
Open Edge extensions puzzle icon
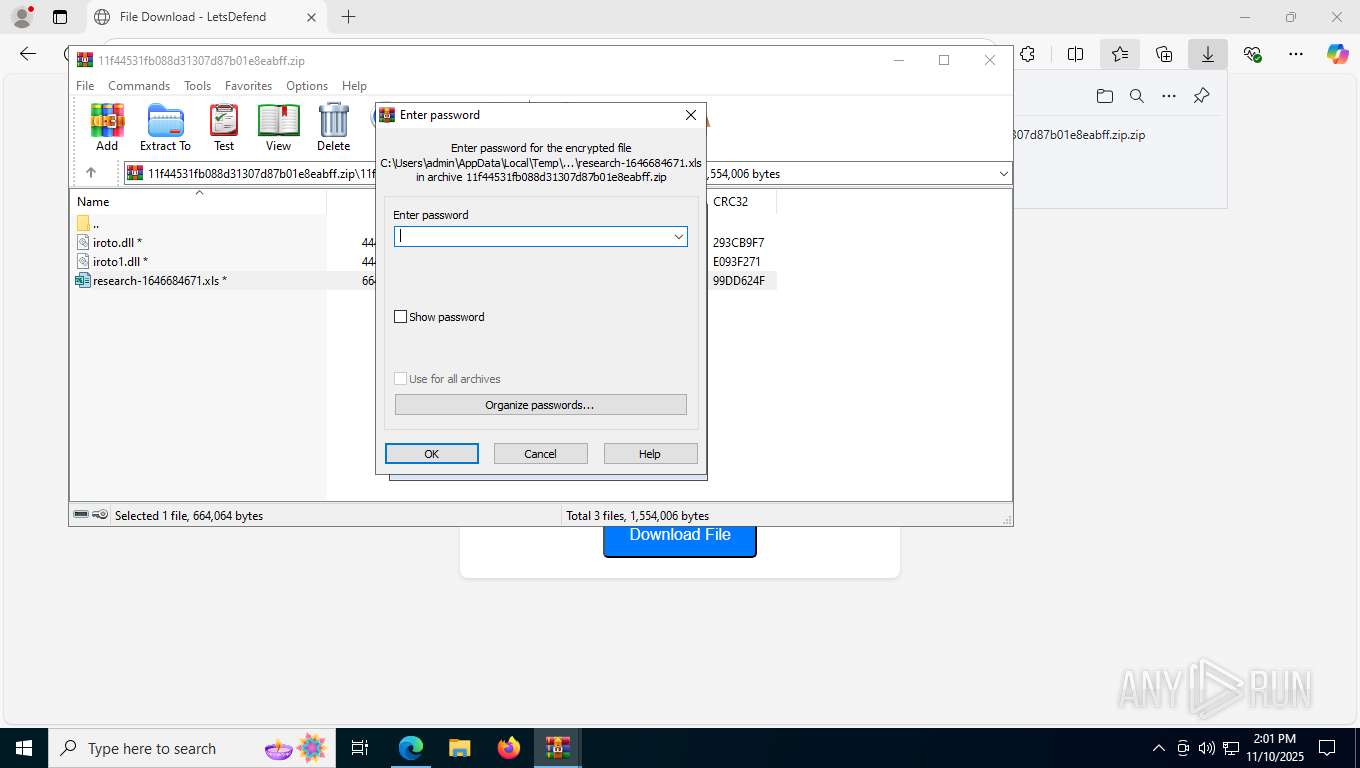click(1027, 54)
